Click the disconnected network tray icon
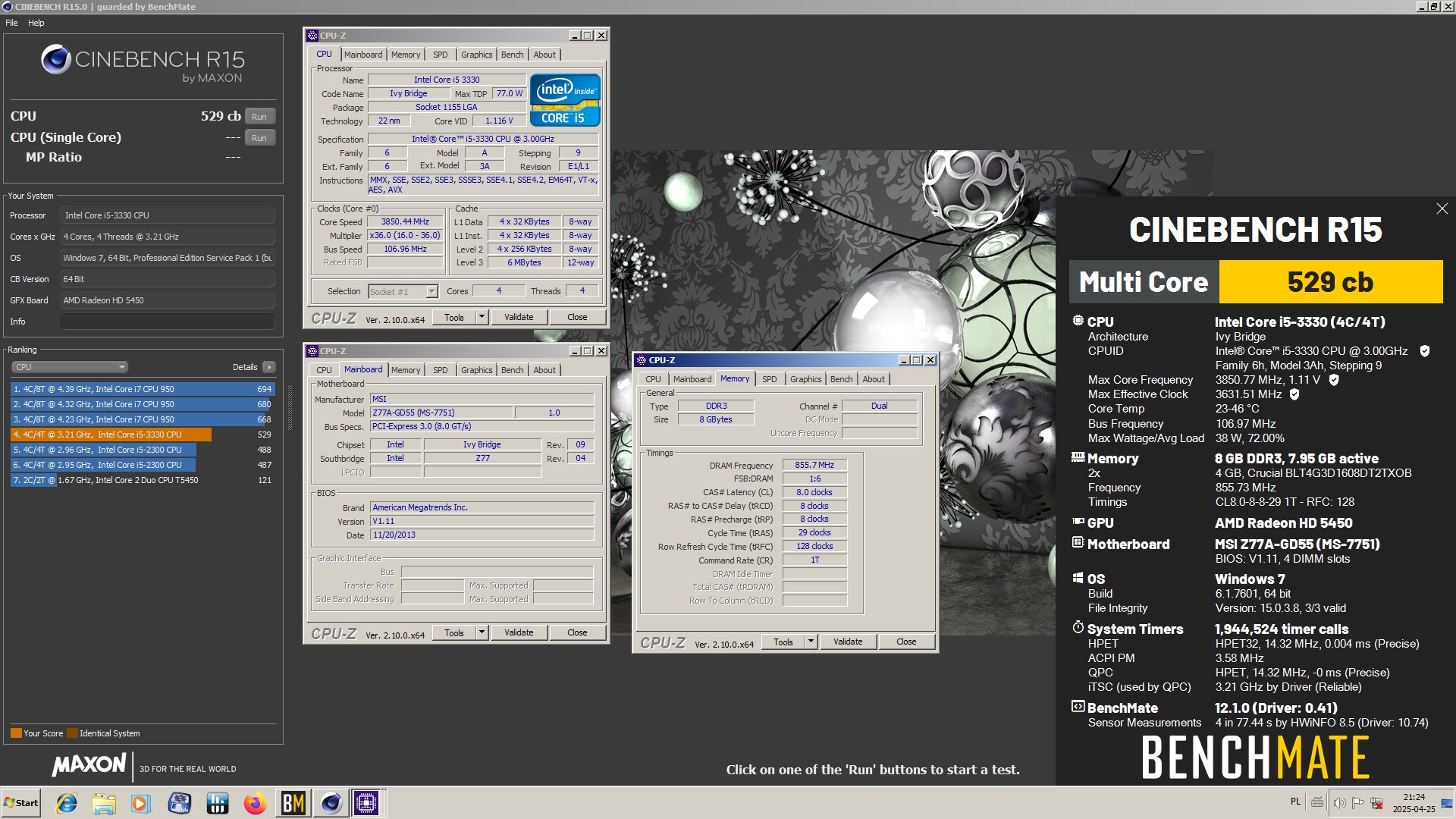Screen dimensions: 1456x819 (1376, 803)
